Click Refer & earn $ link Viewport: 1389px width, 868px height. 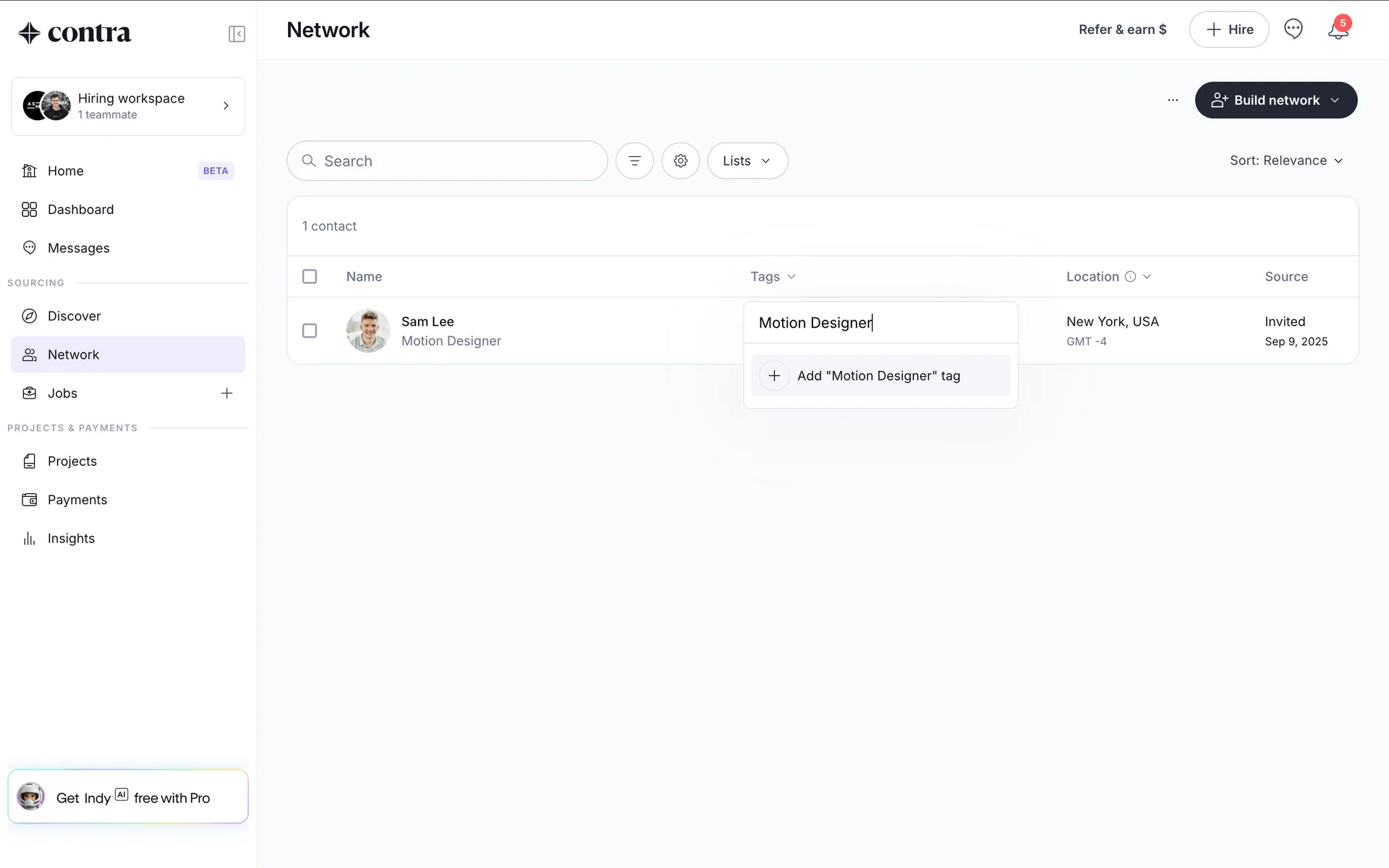click(x=1122, y=30)
